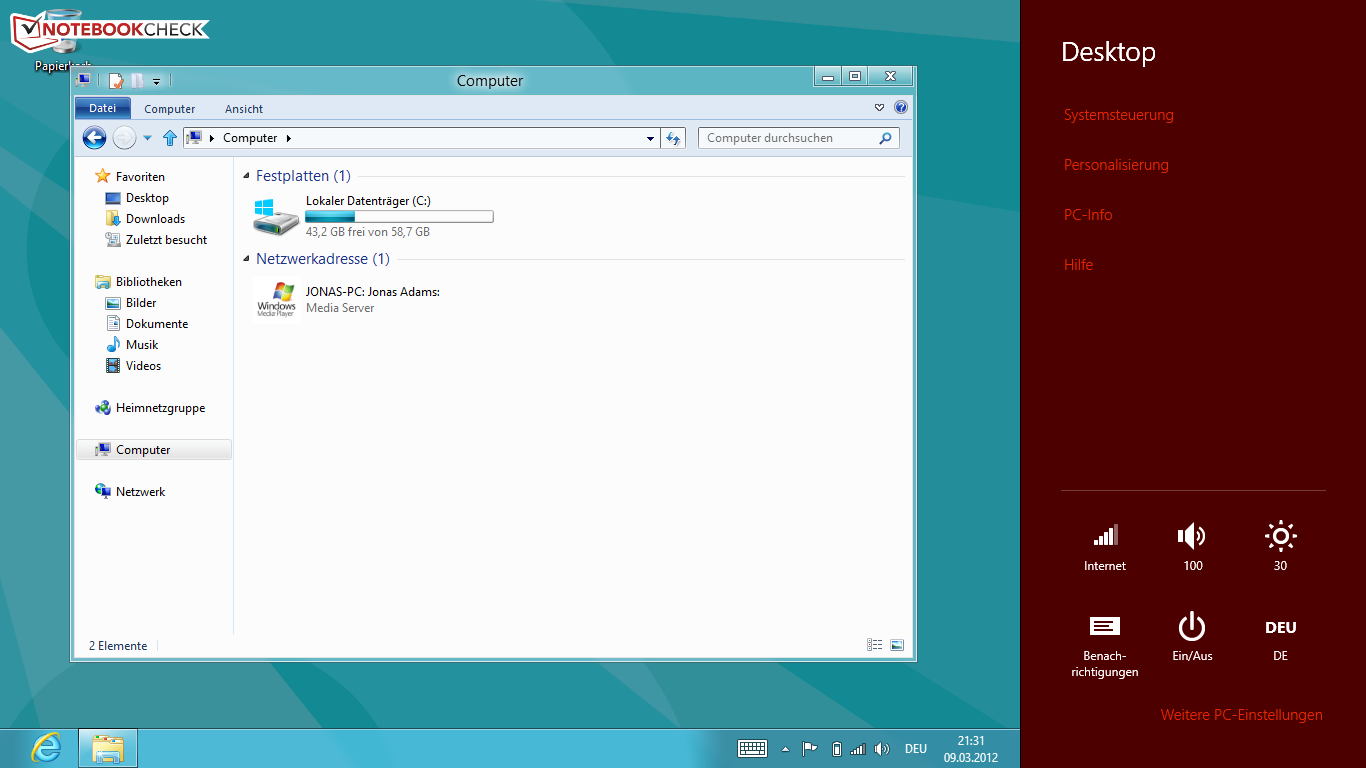
Task: Check the battery icon in system tray
Action: [x=837, y=748]
